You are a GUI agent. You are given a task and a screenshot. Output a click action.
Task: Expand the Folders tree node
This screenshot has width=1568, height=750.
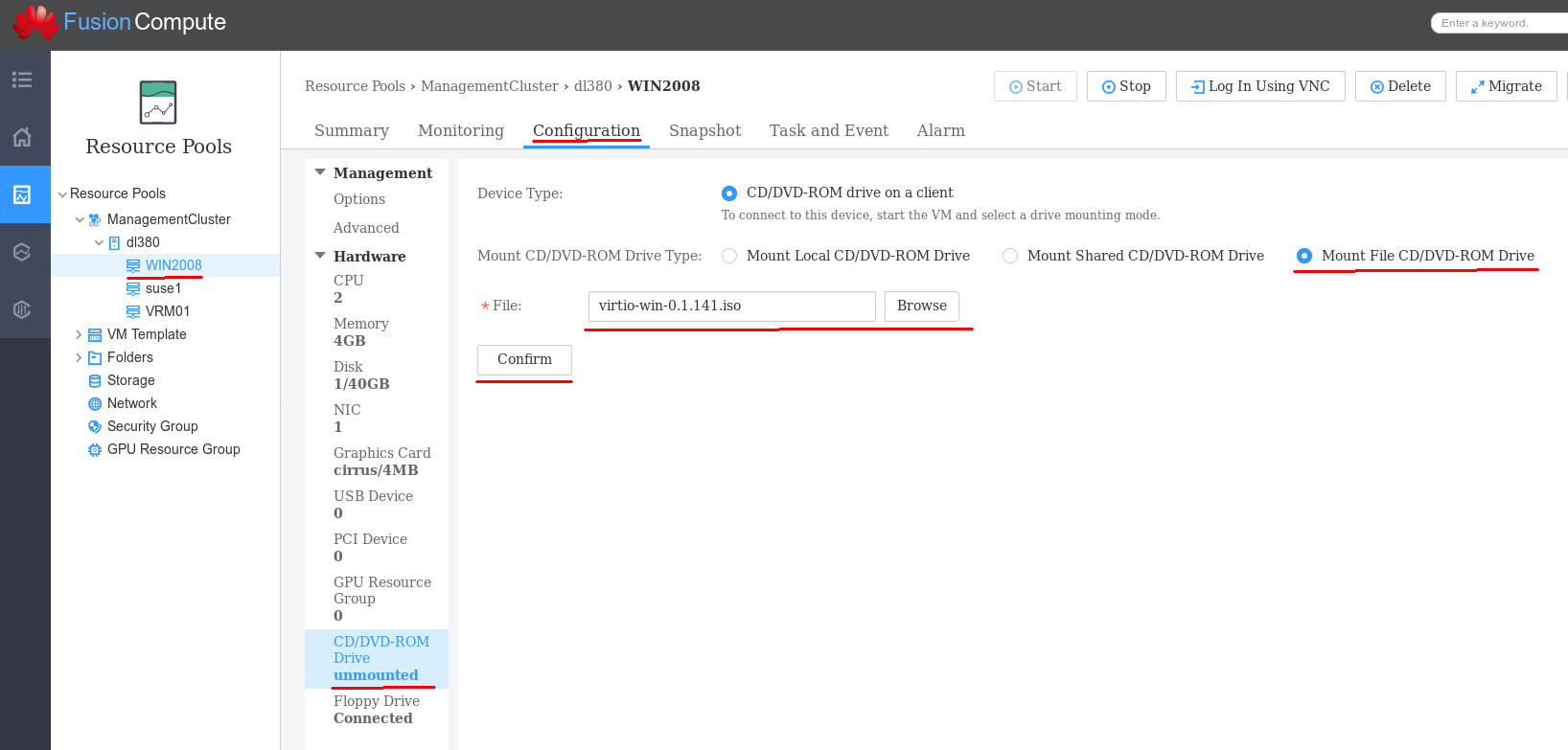[x=79, y=357]
